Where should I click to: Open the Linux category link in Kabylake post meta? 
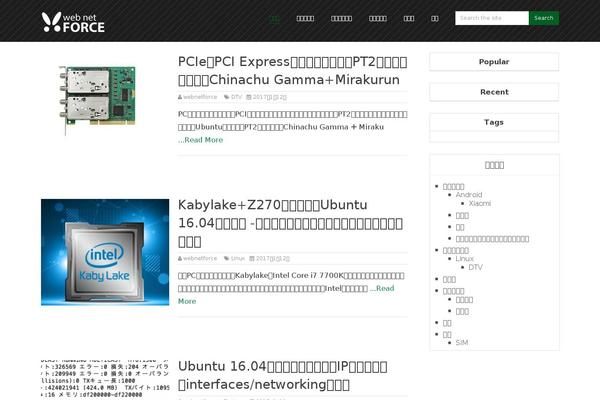click(x=238, y=259)
